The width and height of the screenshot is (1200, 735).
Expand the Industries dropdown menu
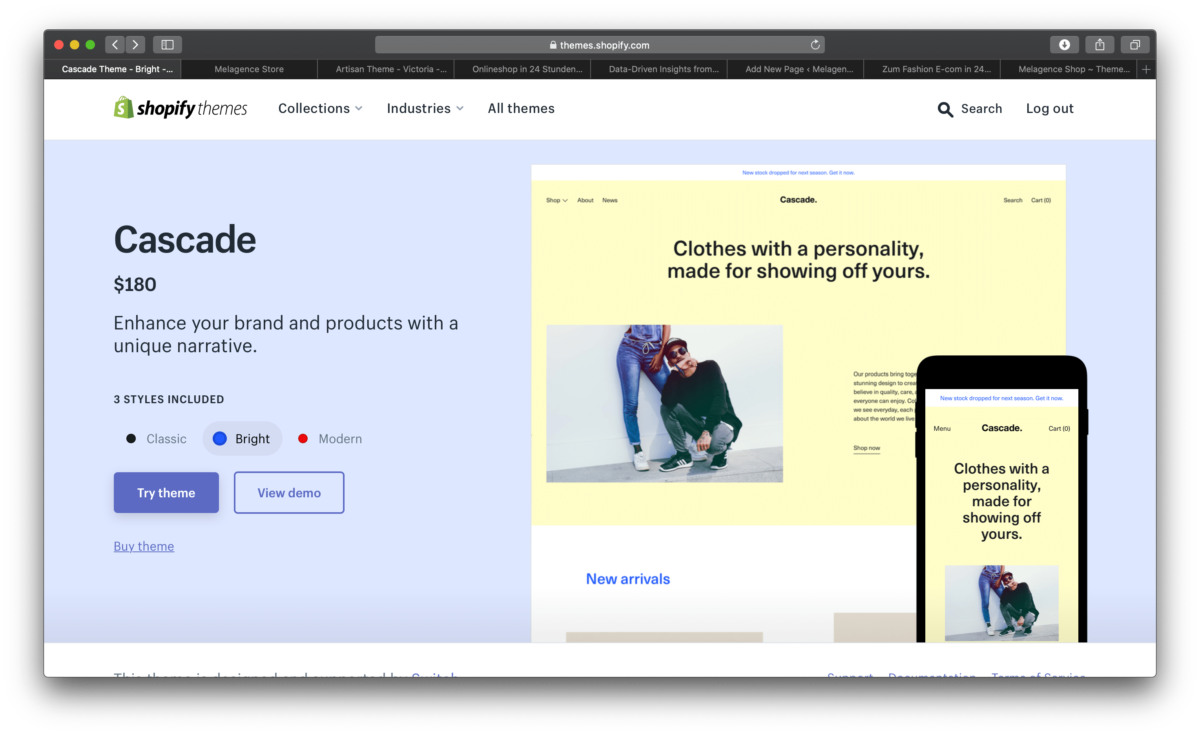(425, 108)
